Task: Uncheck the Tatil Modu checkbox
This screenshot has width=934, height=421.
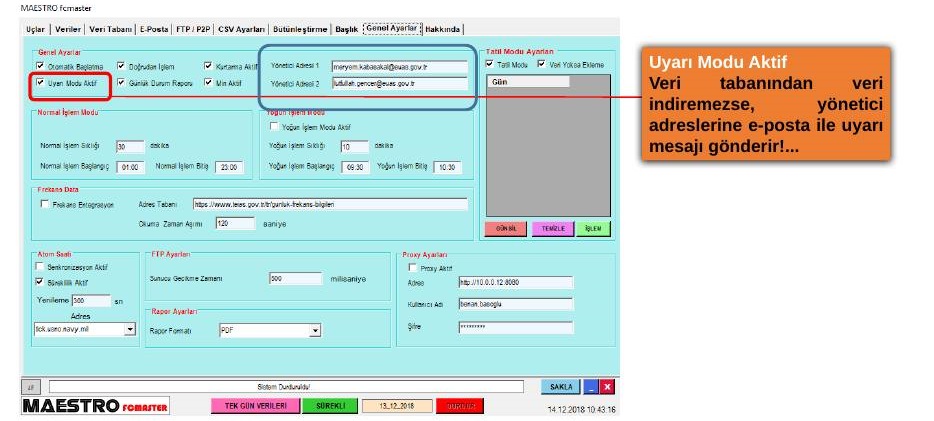Action: pyautogui.click(x=490, y=64)
